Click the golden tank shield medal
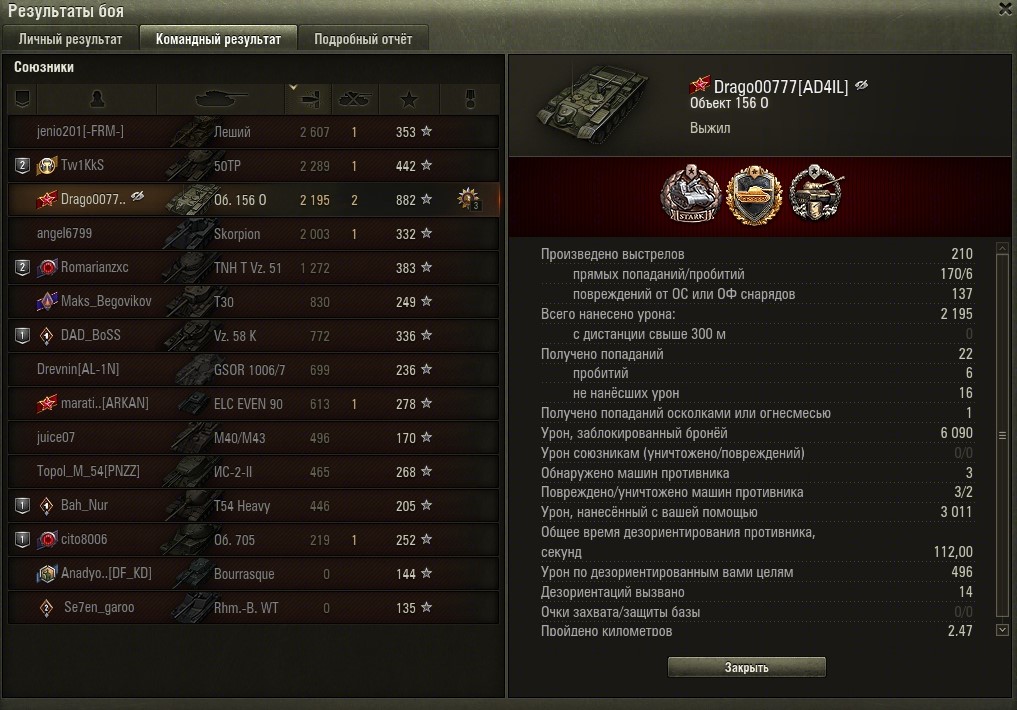 [x=753, y=195]
